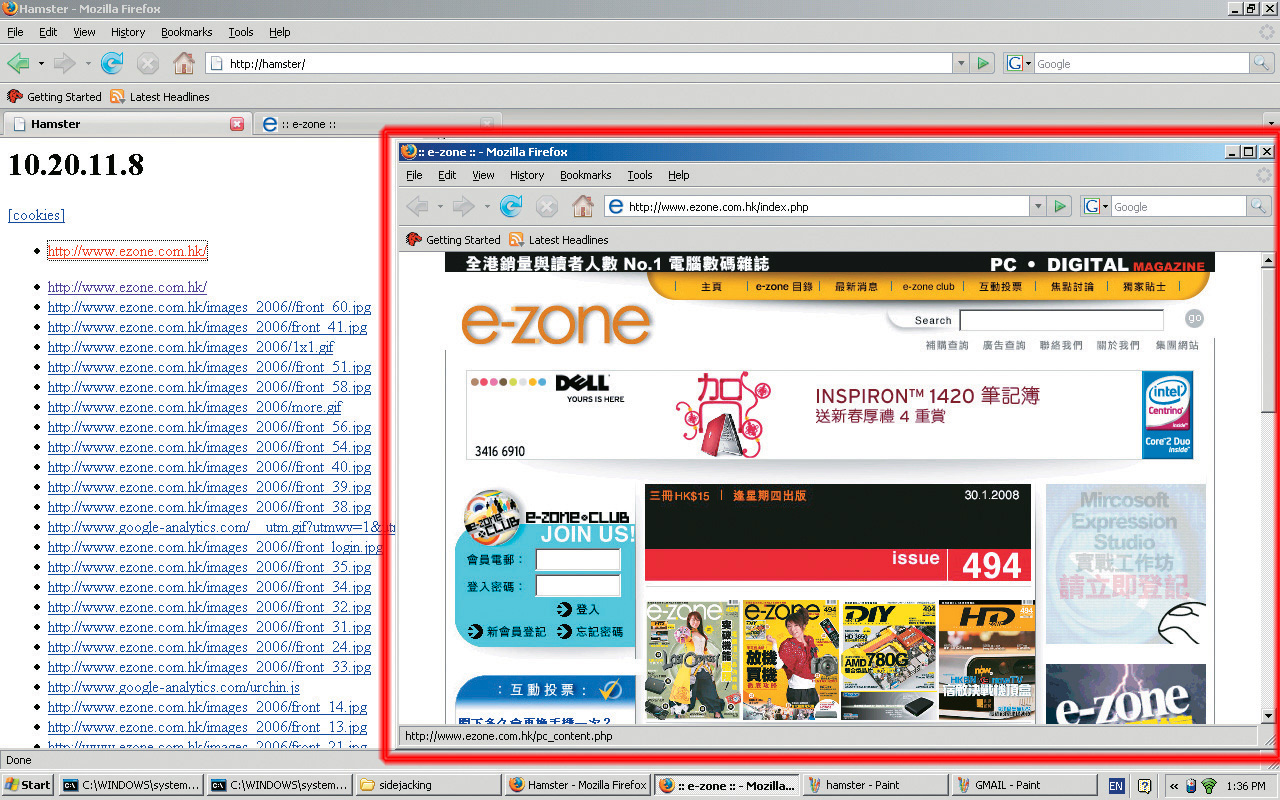Open back history dropdown in e-zone window
Viewport: 1280px width, 800px height.
pyautogui.click(x=441, y=206)
